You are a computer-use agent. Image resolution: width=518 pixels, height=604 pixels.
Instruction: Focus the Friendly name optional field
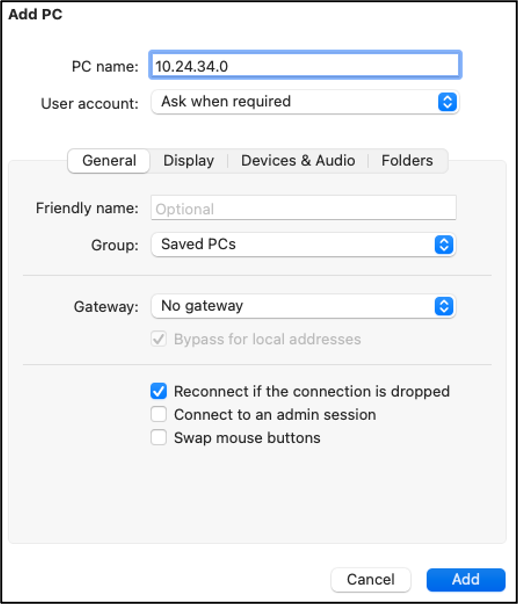pos(303,208)
